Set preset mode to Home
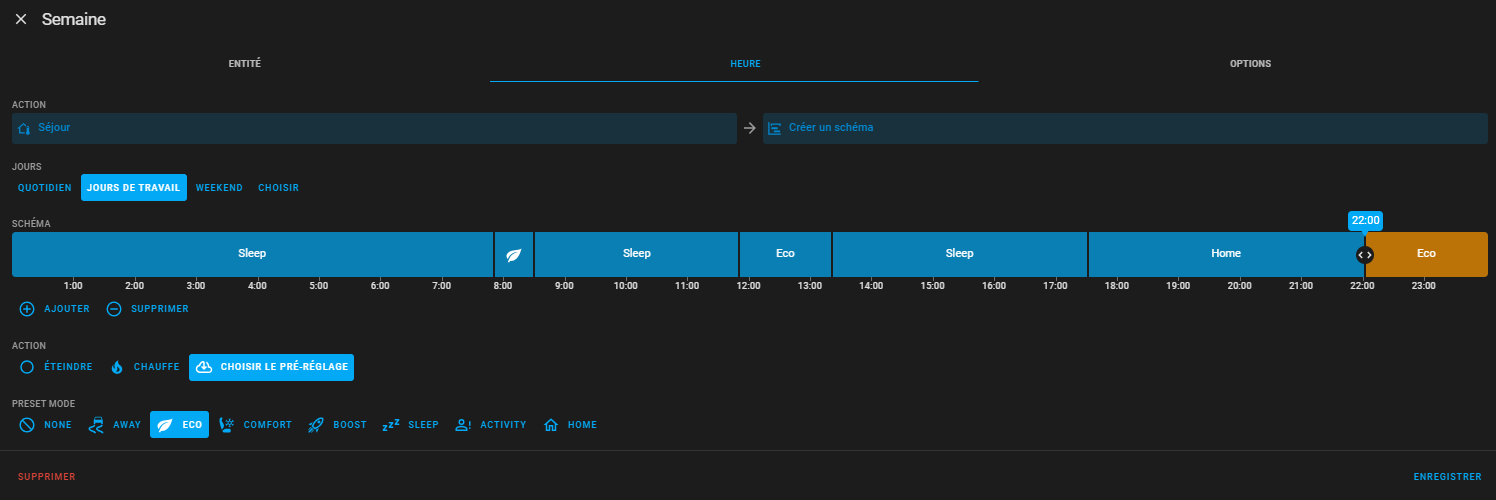 (x=570, y=425)
